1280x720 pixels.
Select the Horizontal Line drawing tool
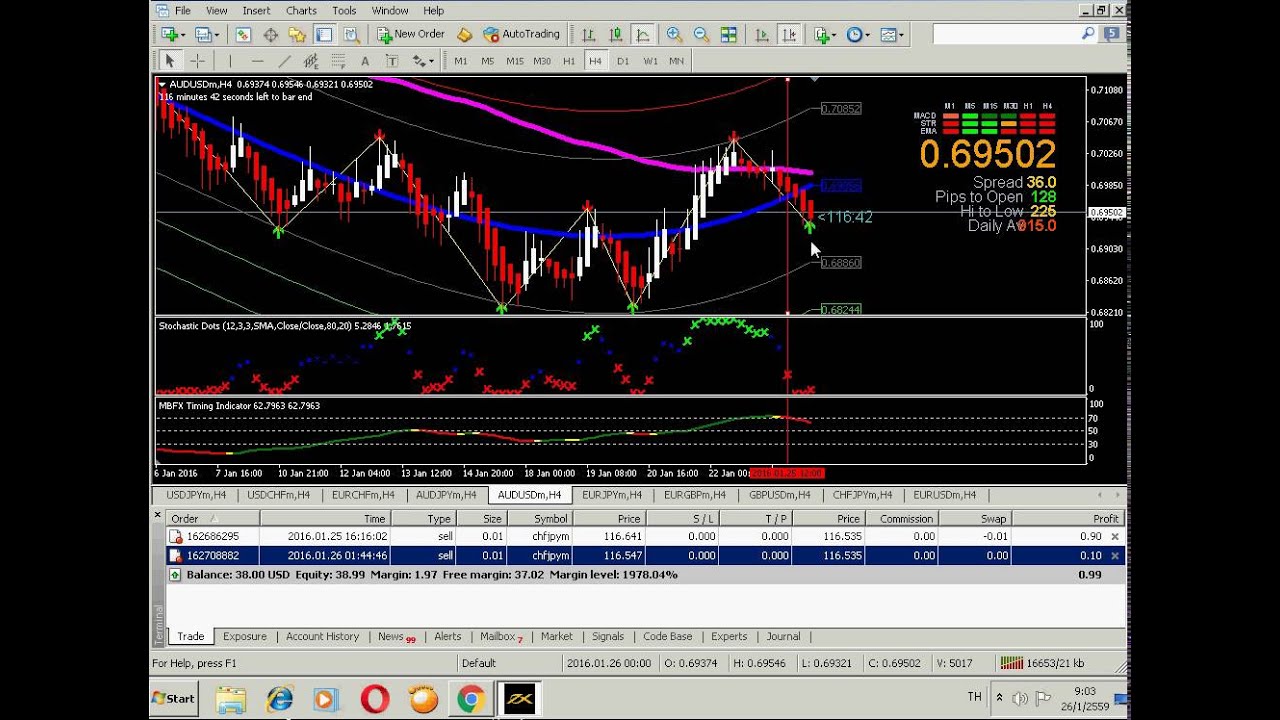point(257,61)
